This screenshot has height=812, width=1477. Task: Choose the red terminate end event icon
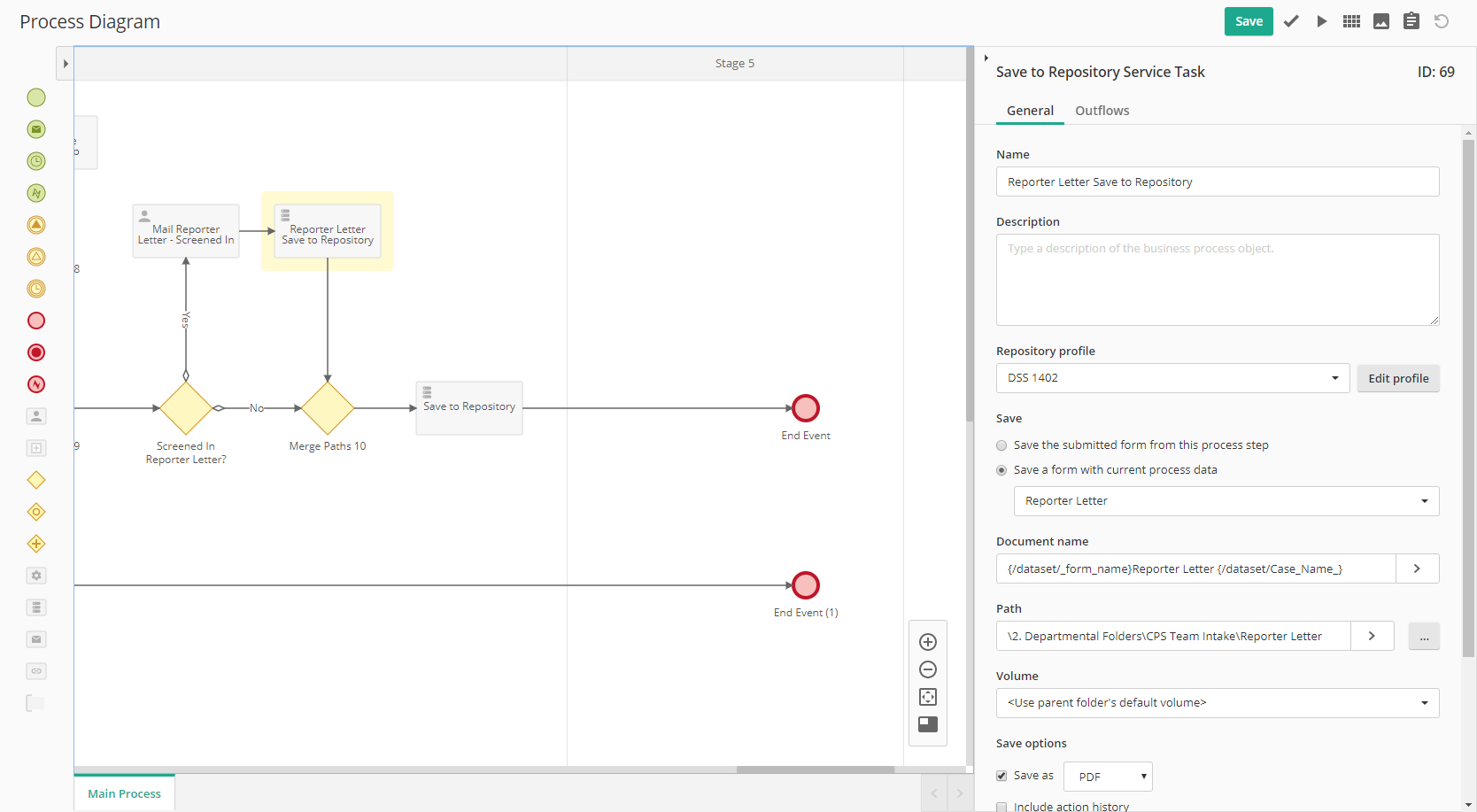coord(36,352)
